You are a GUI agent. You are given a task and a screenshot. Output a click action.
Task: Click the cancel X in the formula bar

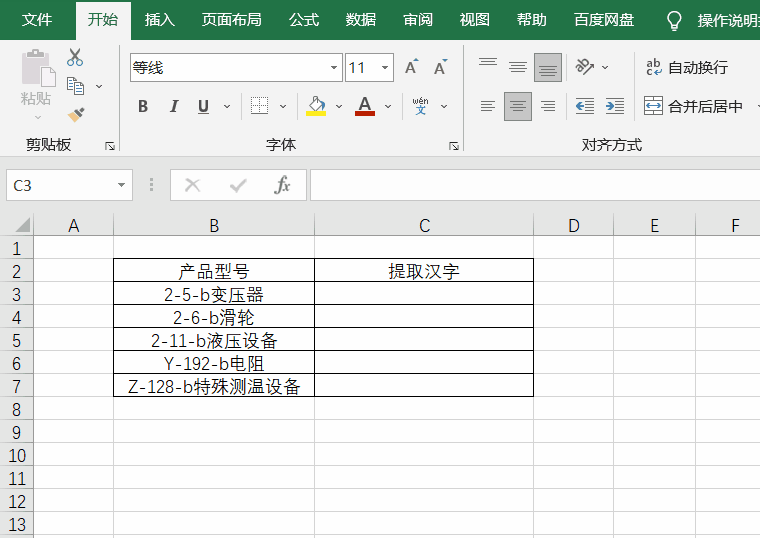click(x=192, y=185)
